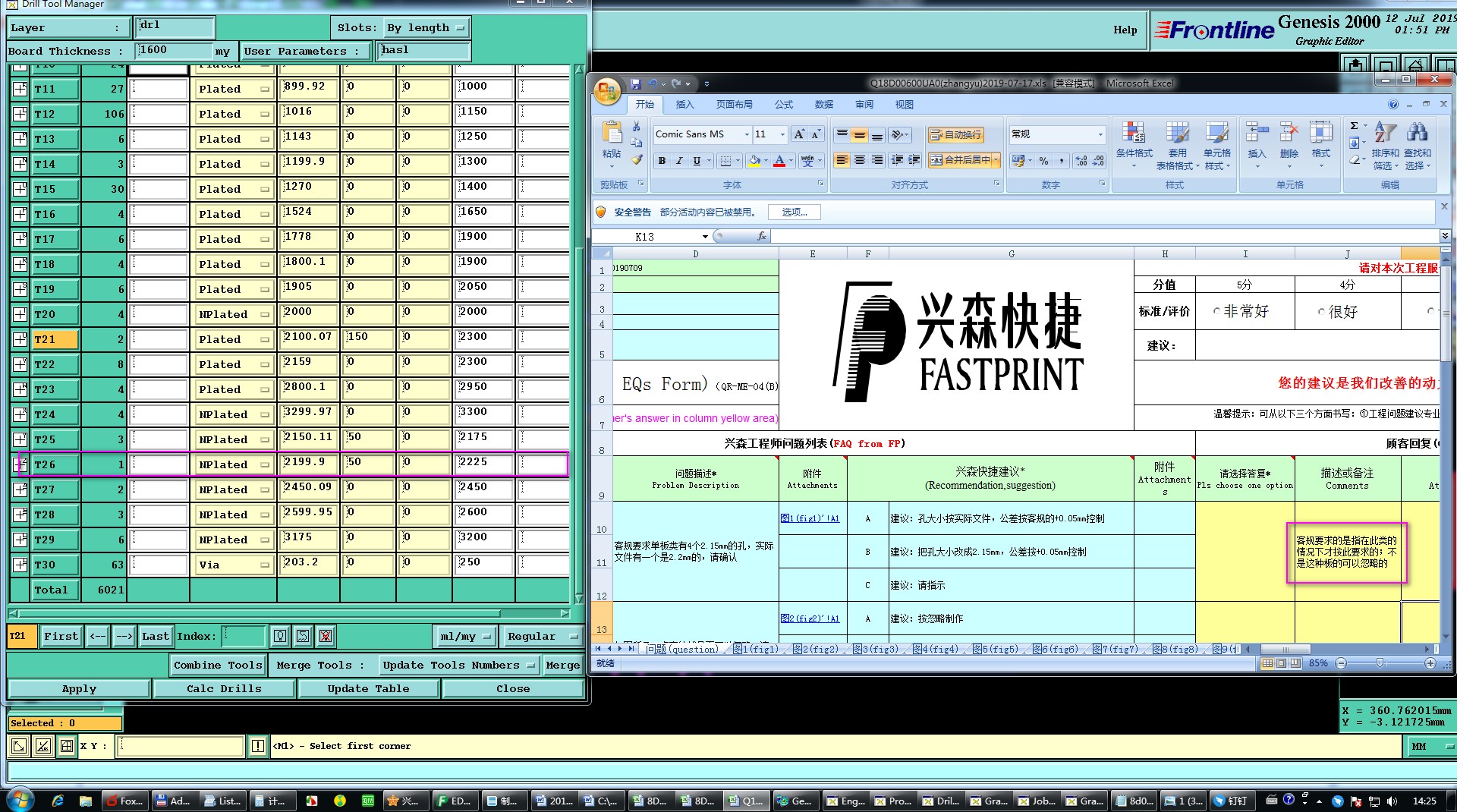The width and height of the screenshot is (1457, 812).
Task: Expand tool row T26
Action: tap(20, 464)
